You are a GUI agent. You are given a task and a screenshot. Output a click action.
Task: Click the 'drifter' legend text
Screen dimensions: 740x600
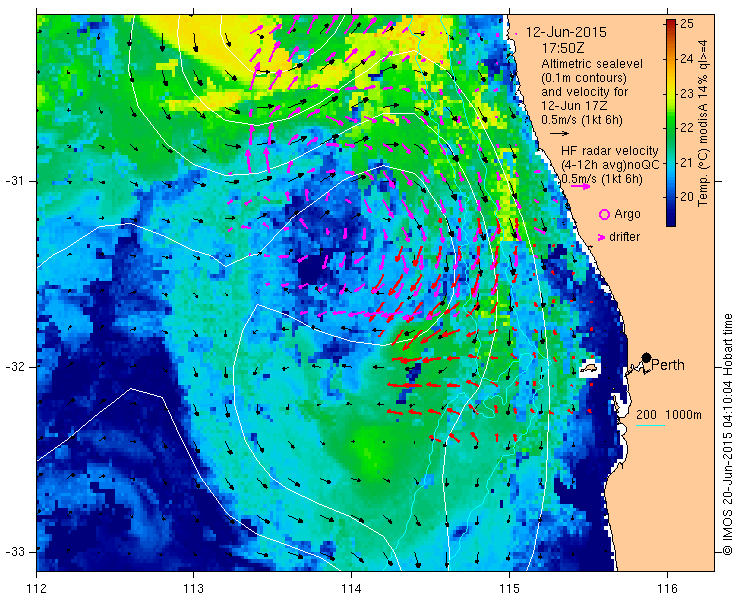[x=624, y=237]
